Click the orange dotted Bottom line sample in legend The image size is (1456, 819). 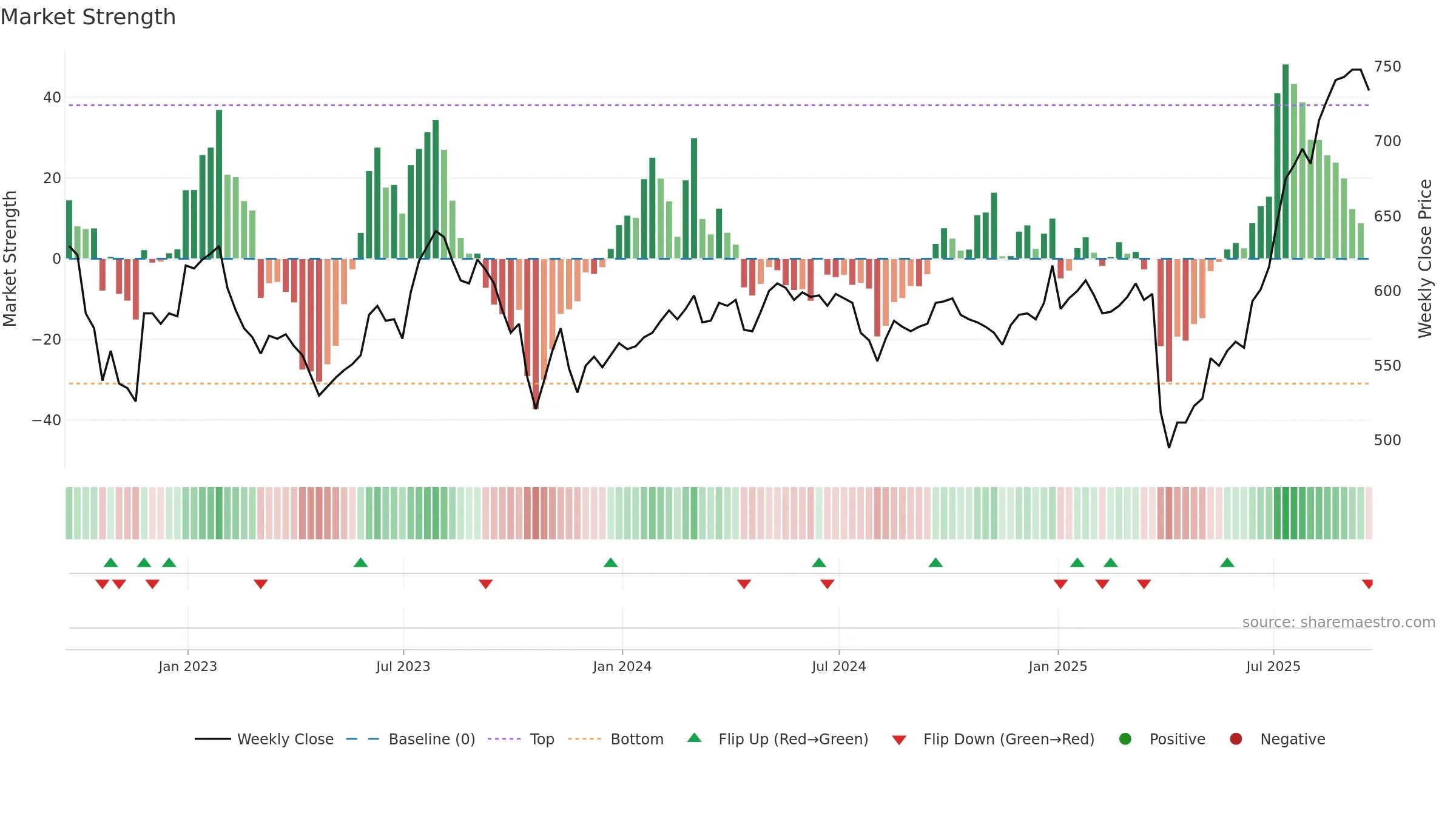pyautogui.click(x=585, y=739)
